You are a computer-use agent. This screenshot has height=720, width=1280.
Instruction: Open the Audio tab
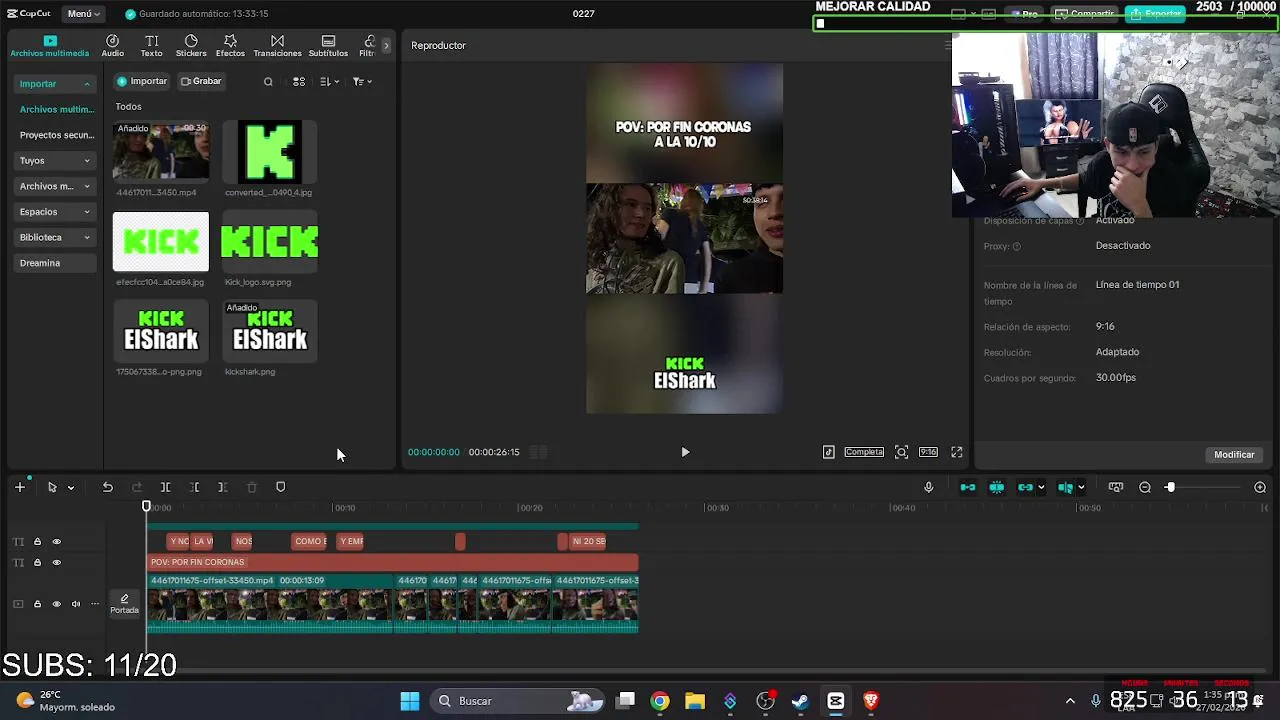[112, 46]
